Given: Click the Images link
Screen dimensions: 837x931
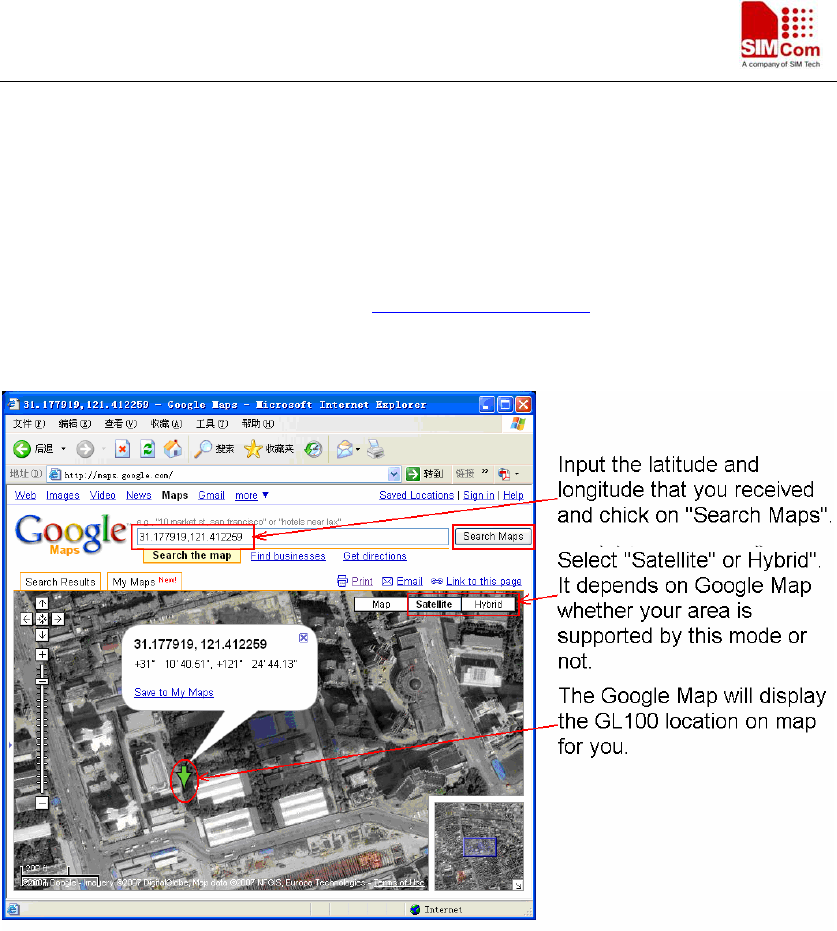Looking at the screenshot, I should [63, 495].
